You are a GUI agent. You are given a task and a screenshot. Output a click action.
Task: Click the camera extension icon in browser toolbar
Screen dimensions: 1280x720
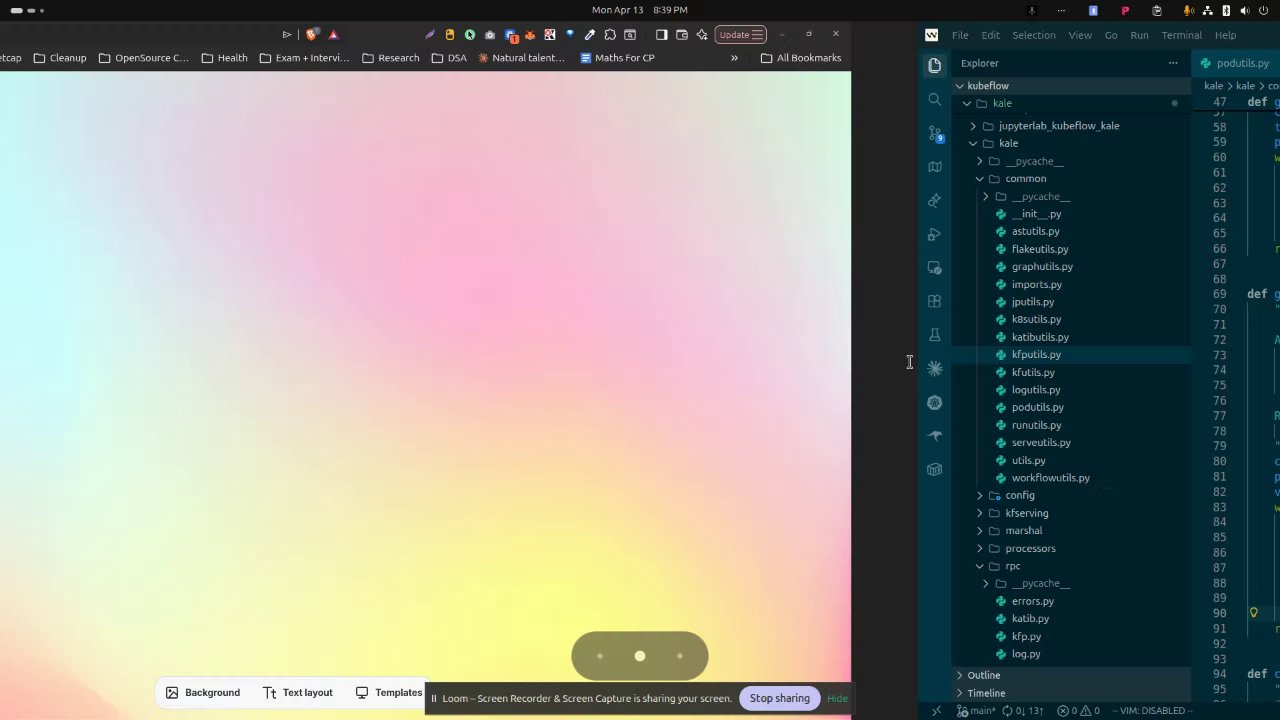pos(490,34)
